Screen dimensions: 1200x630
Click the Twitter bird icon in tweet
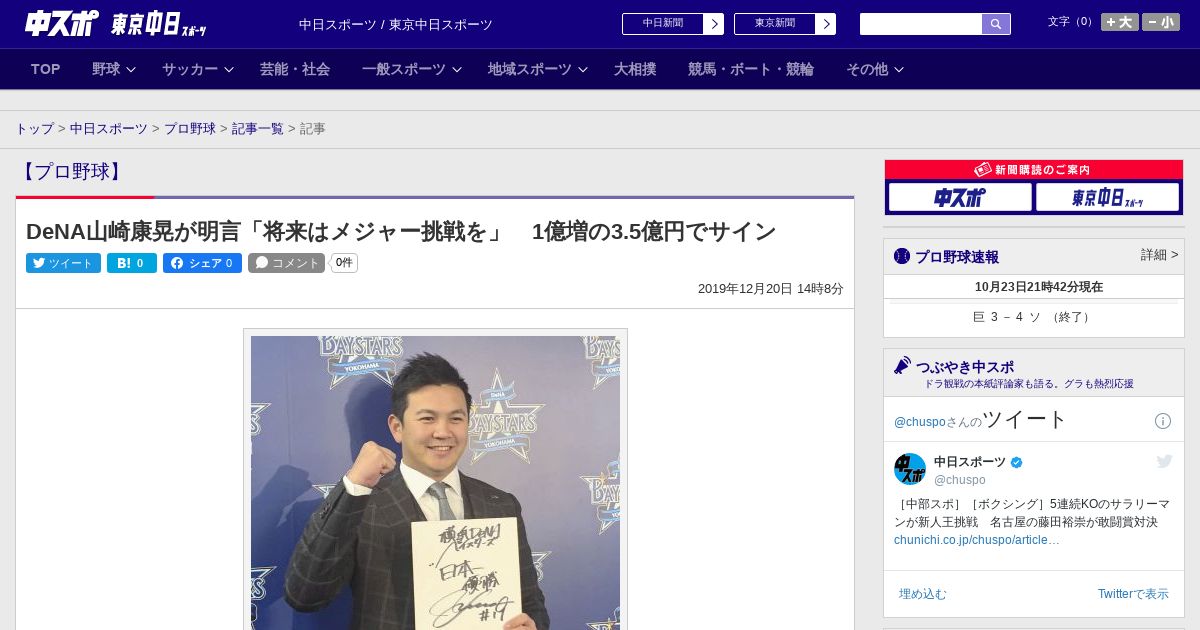(1164, 461)
